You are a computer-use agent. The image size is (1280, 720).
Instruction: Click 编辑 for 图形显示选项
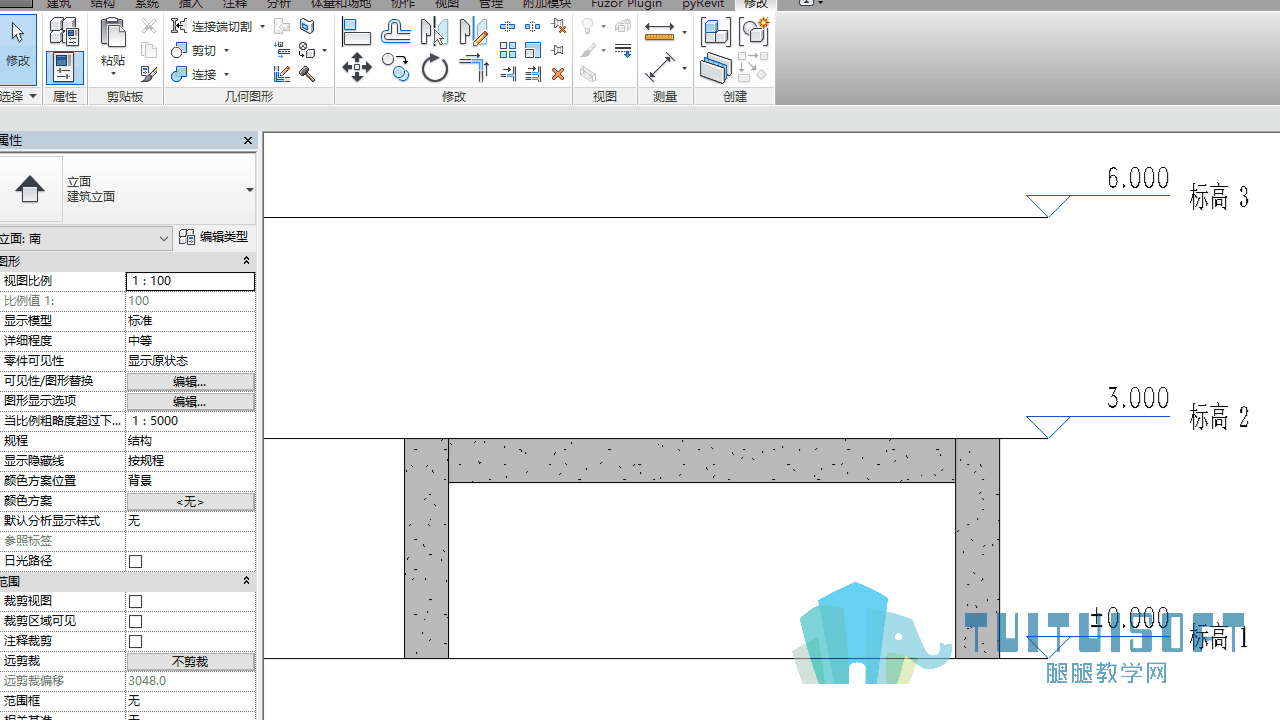pyautogui.click(x=190, y=401)
